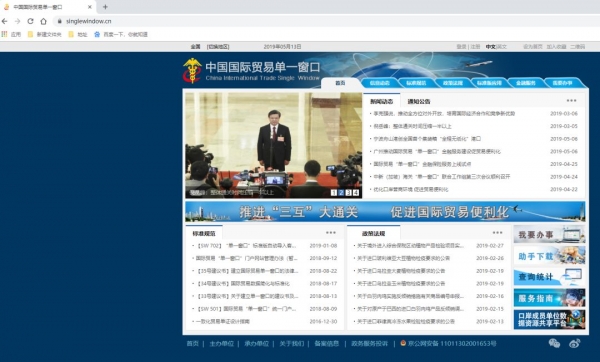Open the 我要办事 side banner
This screenshot has height=362, width=600.
[x=549, y=234]
